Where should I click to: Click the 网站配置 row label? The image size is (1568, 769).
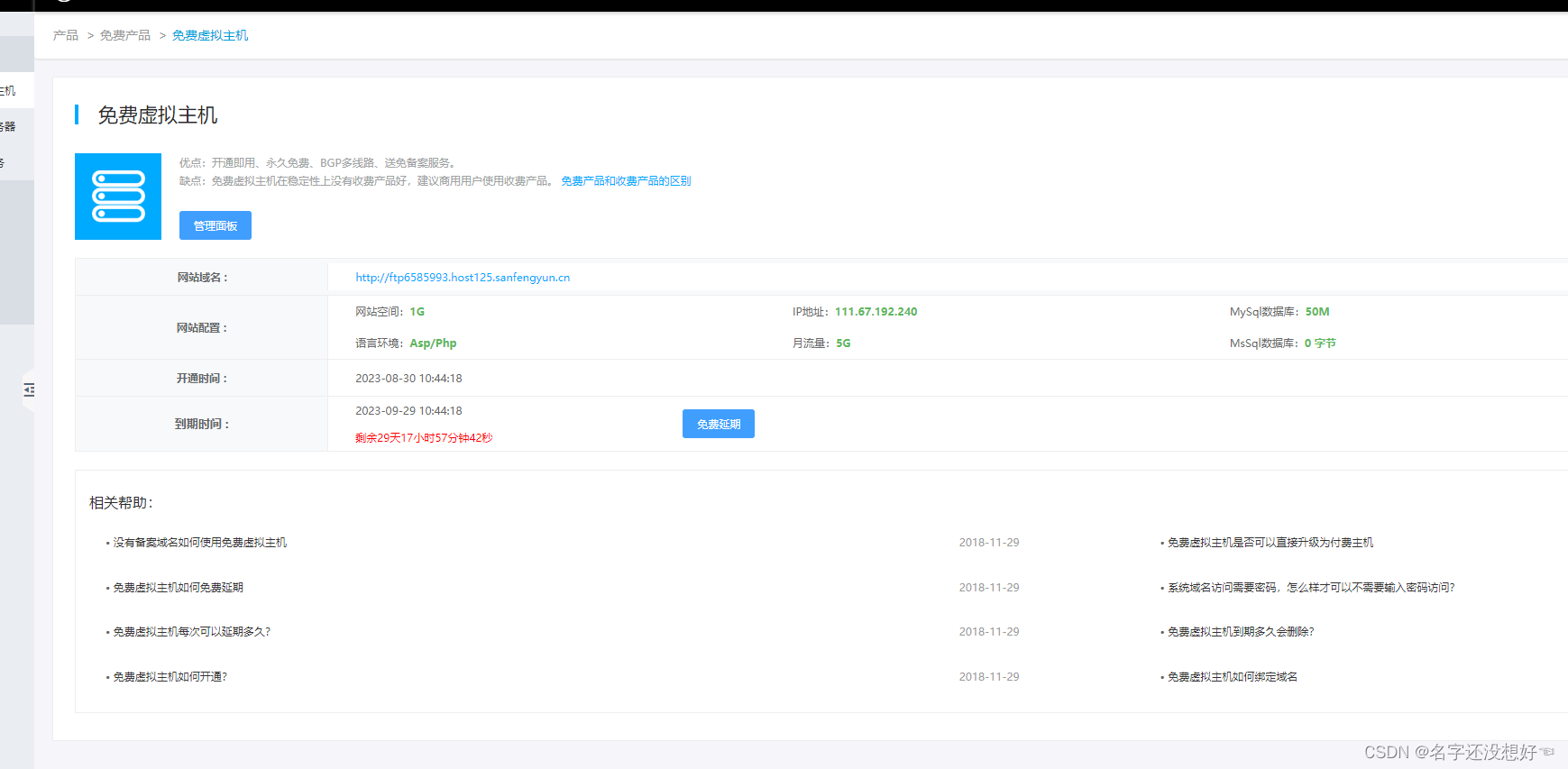pyautogui.click(x=202, y=328)
